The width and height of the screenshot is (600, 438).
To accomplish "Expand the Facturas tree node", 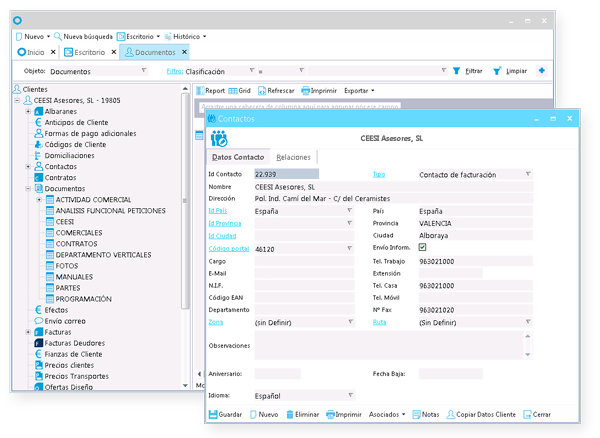I will [28, 332].
